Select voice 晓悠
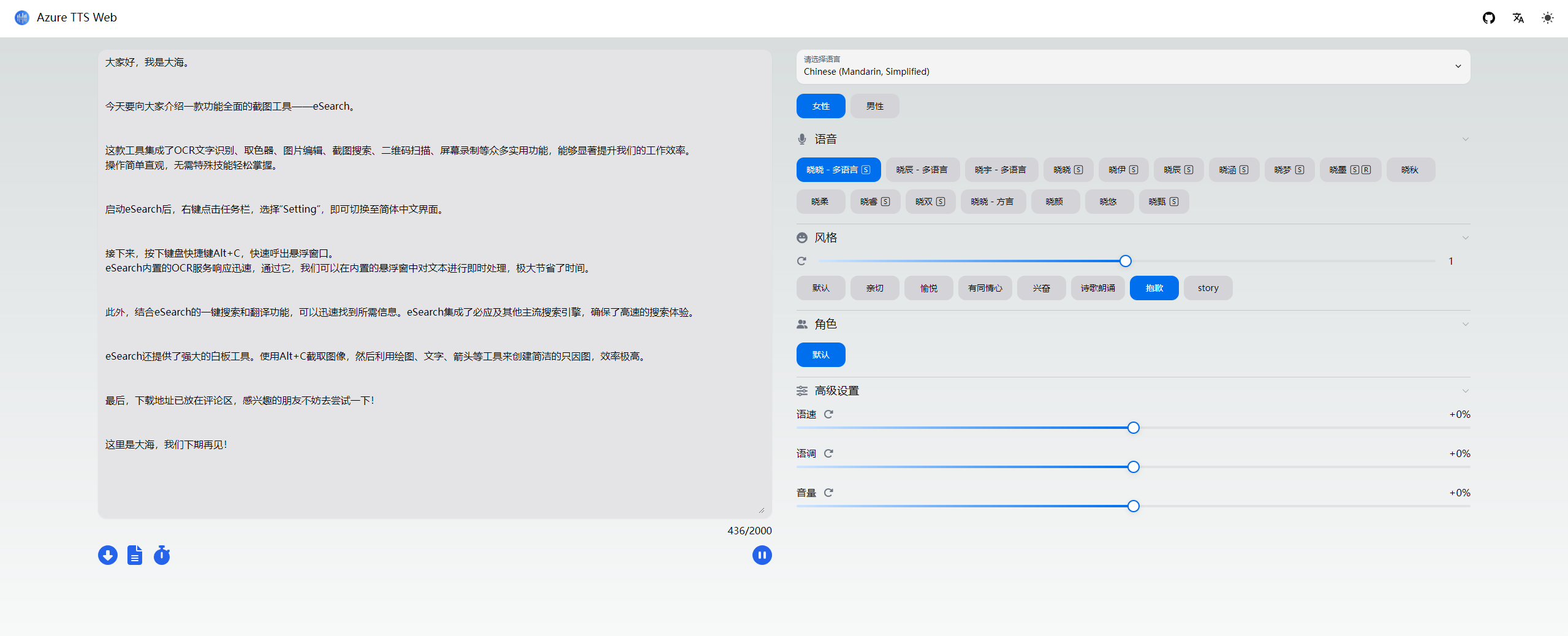1568x636 pixels. point(1108,202)
